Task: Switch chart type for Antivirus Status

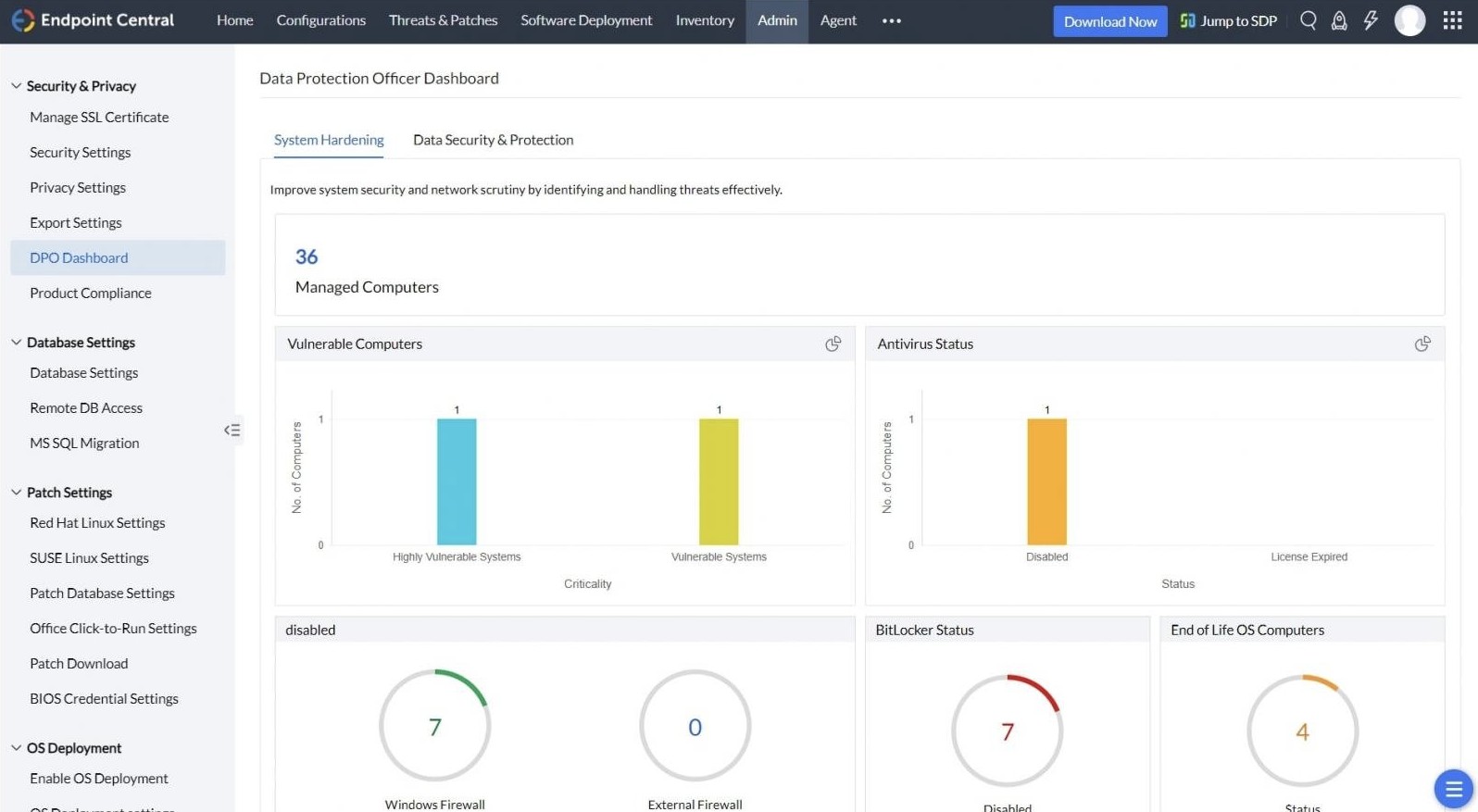Action: [x=1422, y=344]
